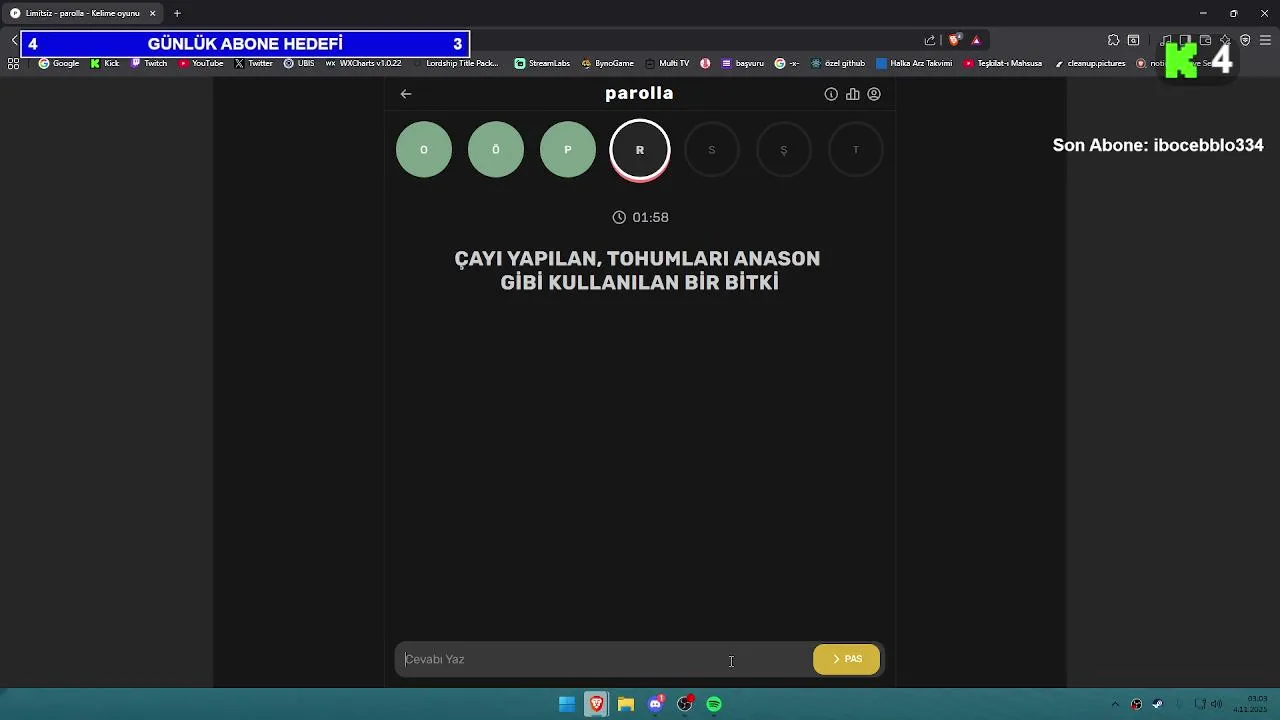Open the YouTube bookmark
Image resolution: width=1280 pixels, height=720 pixels.
pos(201,63)
